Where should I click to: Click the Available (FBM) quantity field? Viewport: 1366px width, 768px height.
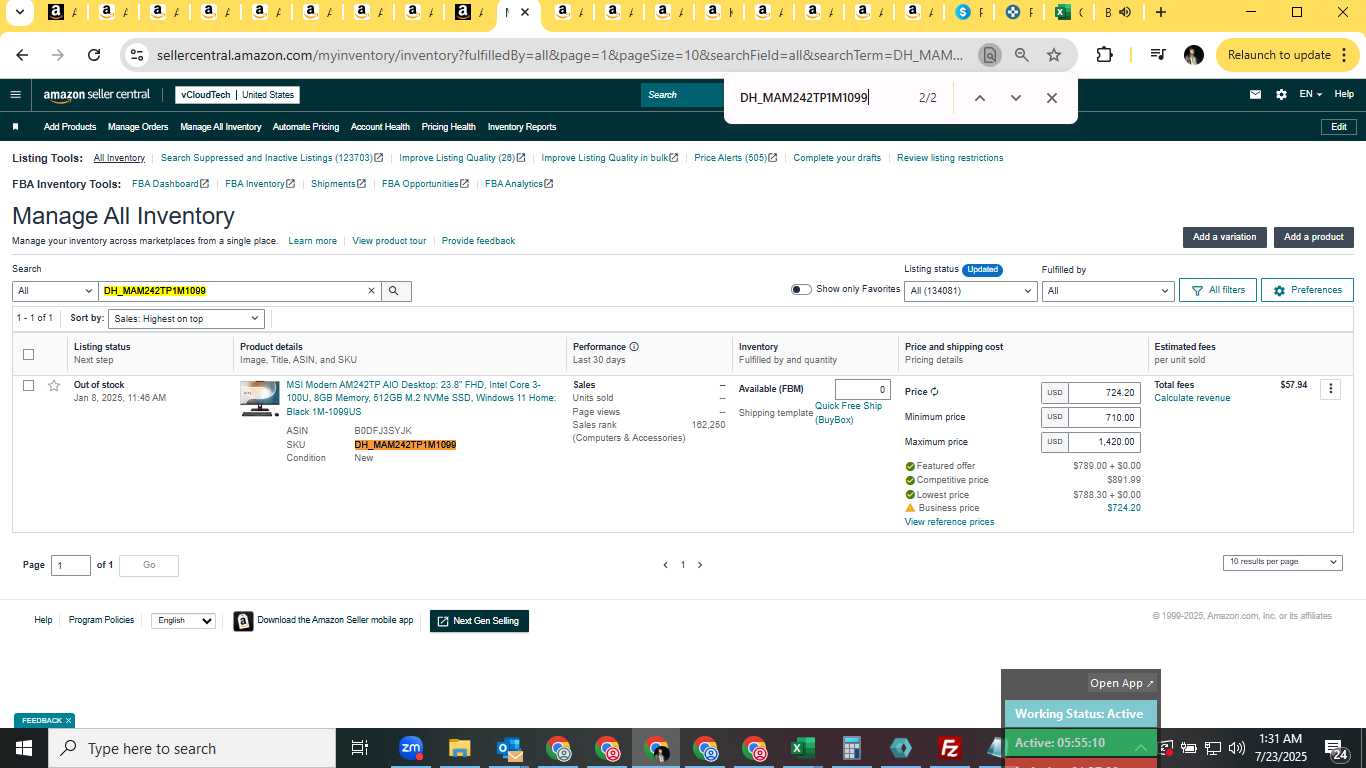862,390
